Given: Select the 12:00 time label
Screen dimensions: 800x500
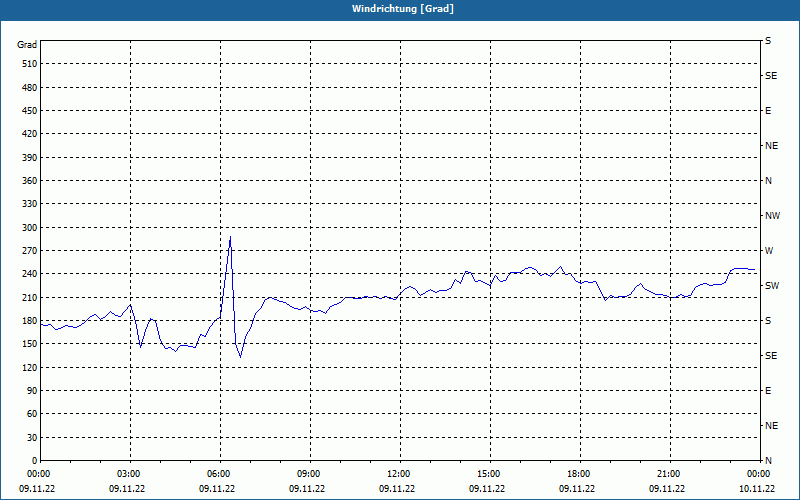Looking at the screenshot, I should [399, 474].
